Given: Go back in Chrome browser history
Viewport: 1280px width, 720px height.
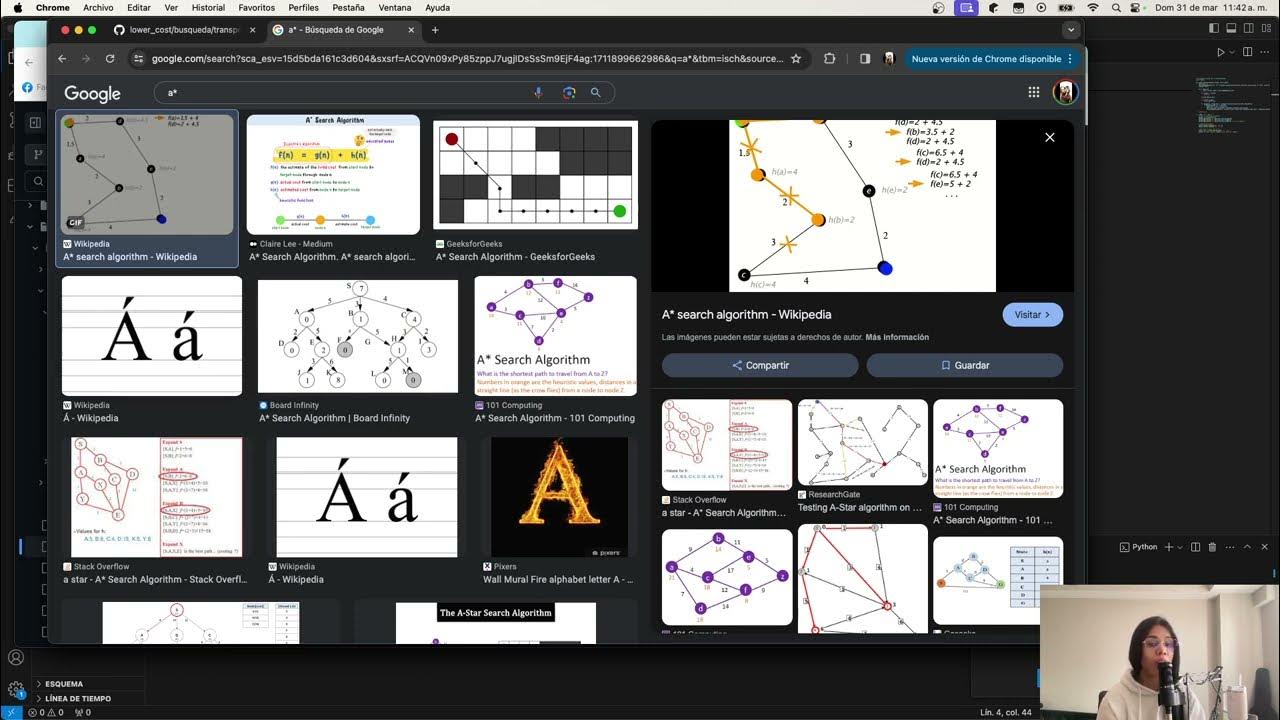Looking at the screenshot, I should (62, 59).
